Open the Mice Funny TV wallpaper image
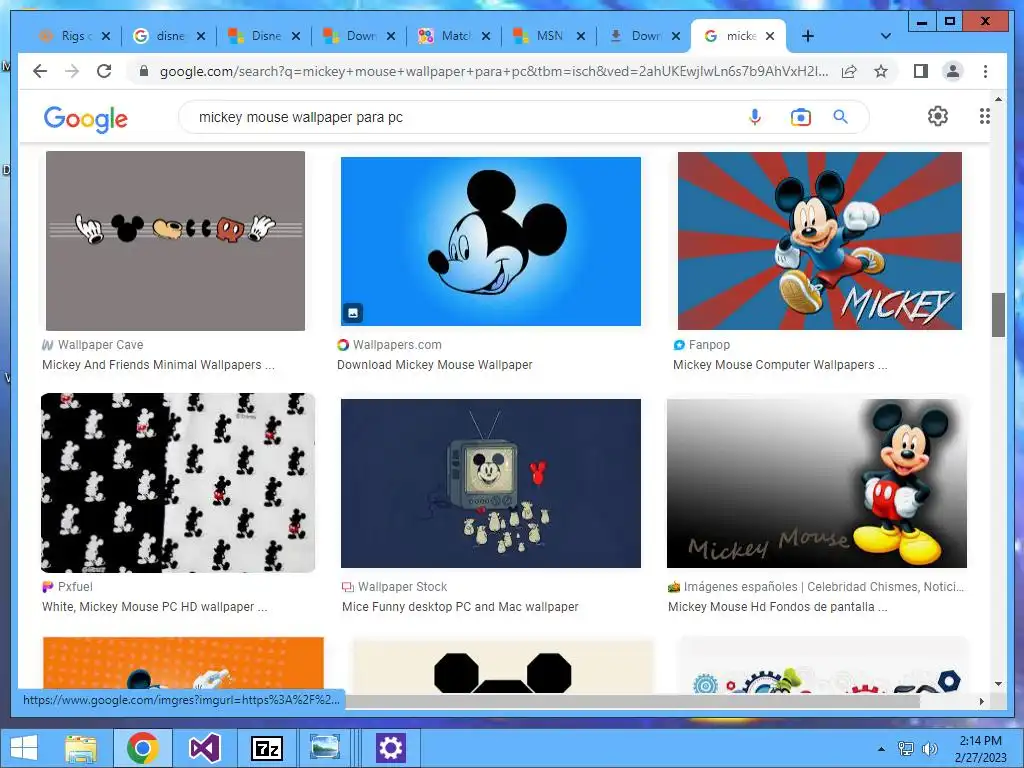This screenshot has height=768, width=1024. [490, 483]
